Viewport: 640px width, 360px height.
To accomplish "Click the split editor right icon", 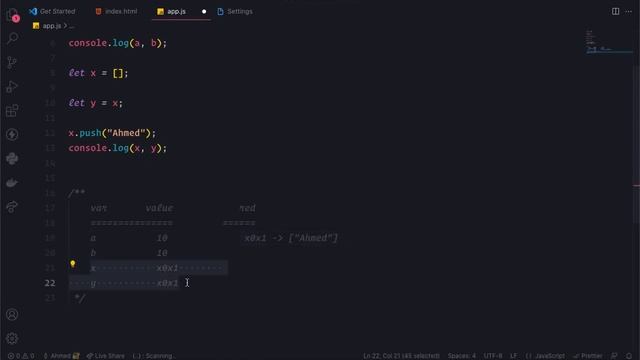I will pos(615,11).
